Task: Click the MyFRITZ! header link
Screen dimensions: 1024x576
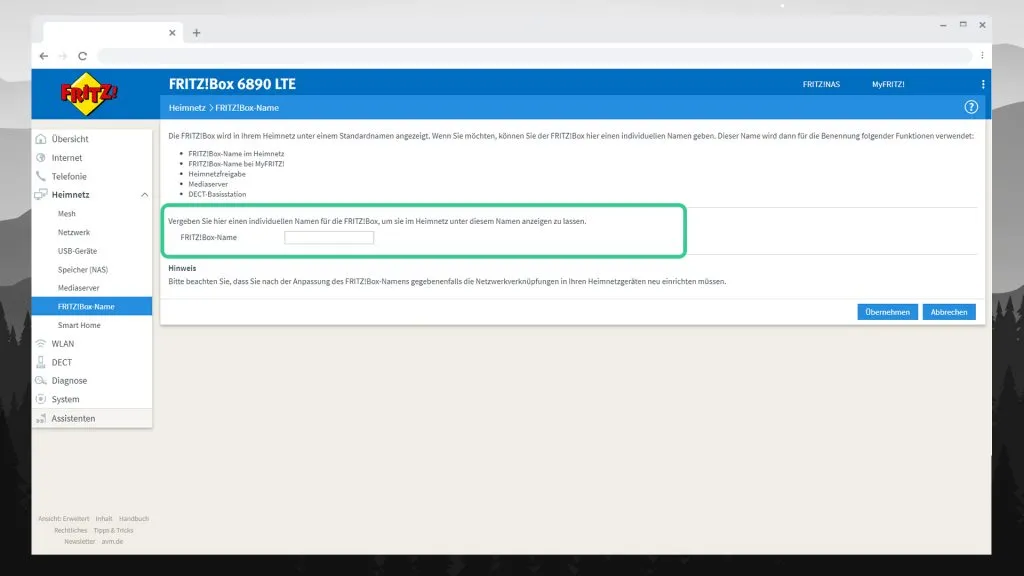Action: click(888, 84)
